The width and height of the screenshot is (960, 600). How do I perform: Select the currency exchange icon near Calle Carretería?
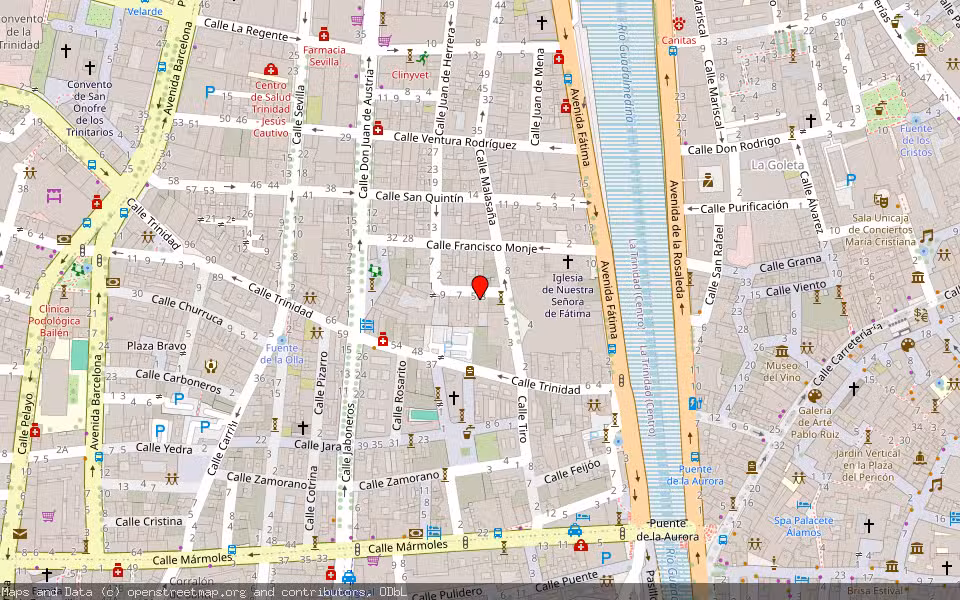(920, 315)
